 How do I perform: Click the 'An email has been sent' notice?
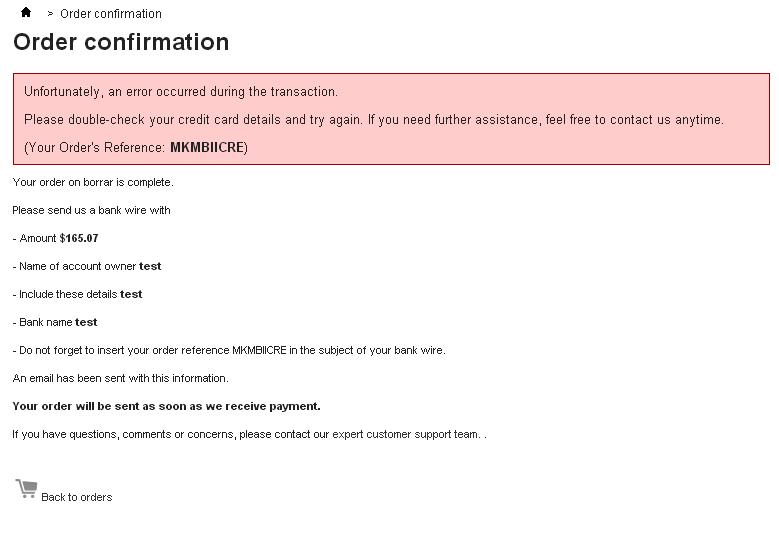pyautogui.click(x=120, y=379)
